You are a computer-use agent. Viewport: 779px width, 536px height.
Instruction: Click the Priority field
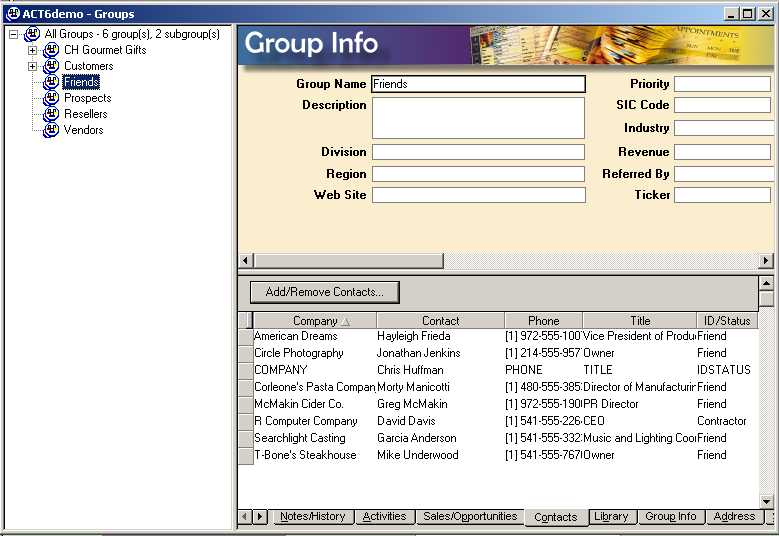pos(722,84)
